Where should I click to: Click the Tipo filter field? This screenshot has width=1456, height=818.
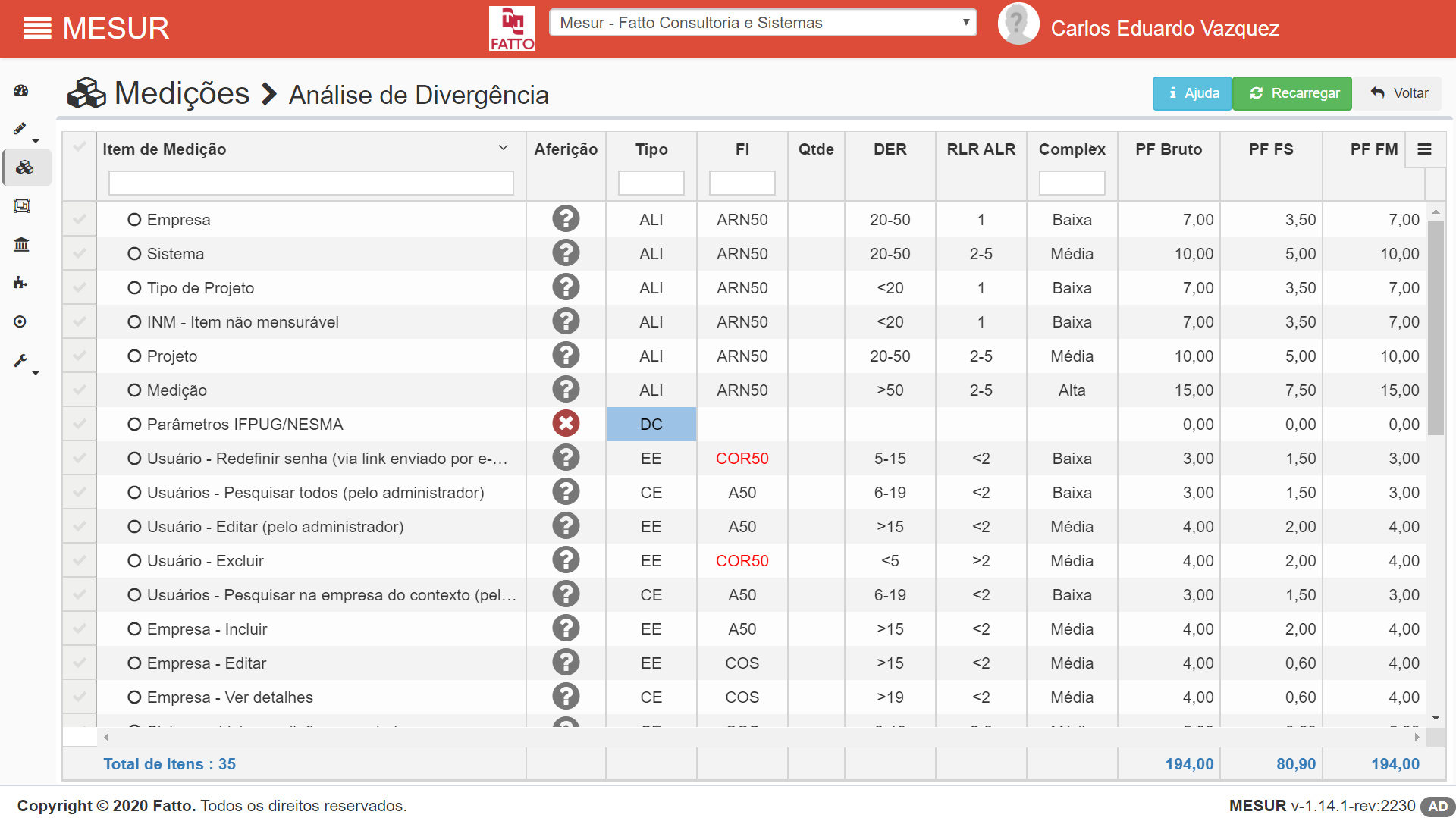(651, 183)
